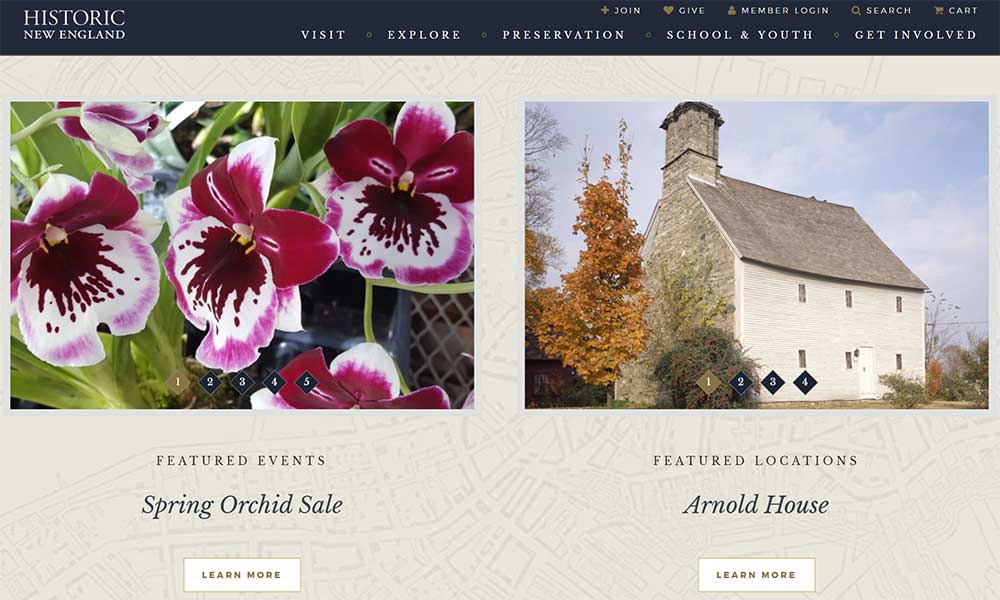Open the shopping Cart icon
Screen dimensions: 1000x600
click(938, 10)
